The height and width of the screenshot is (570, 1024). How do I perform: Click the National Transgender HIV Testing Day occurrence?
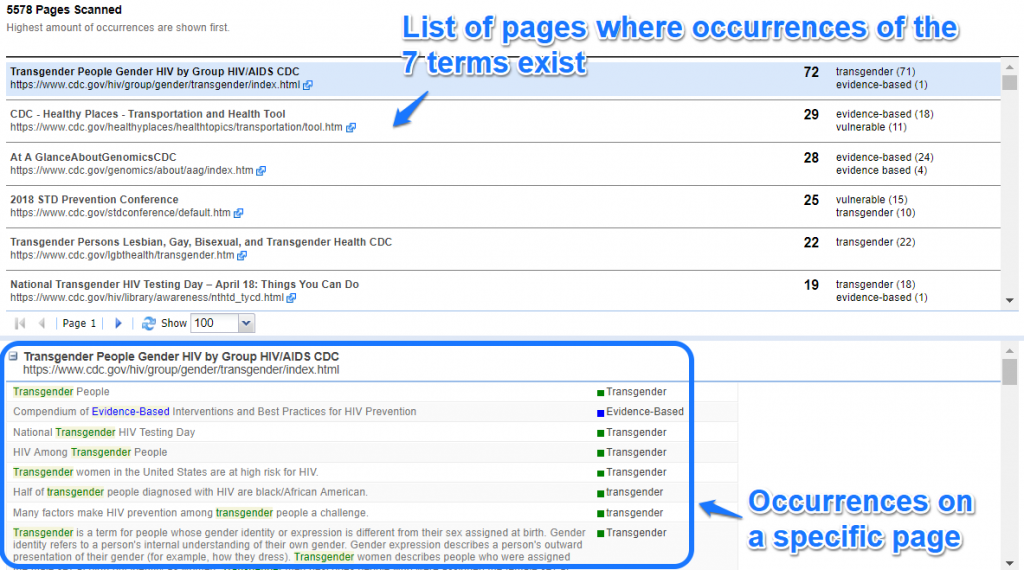click(x=104, y=433)
